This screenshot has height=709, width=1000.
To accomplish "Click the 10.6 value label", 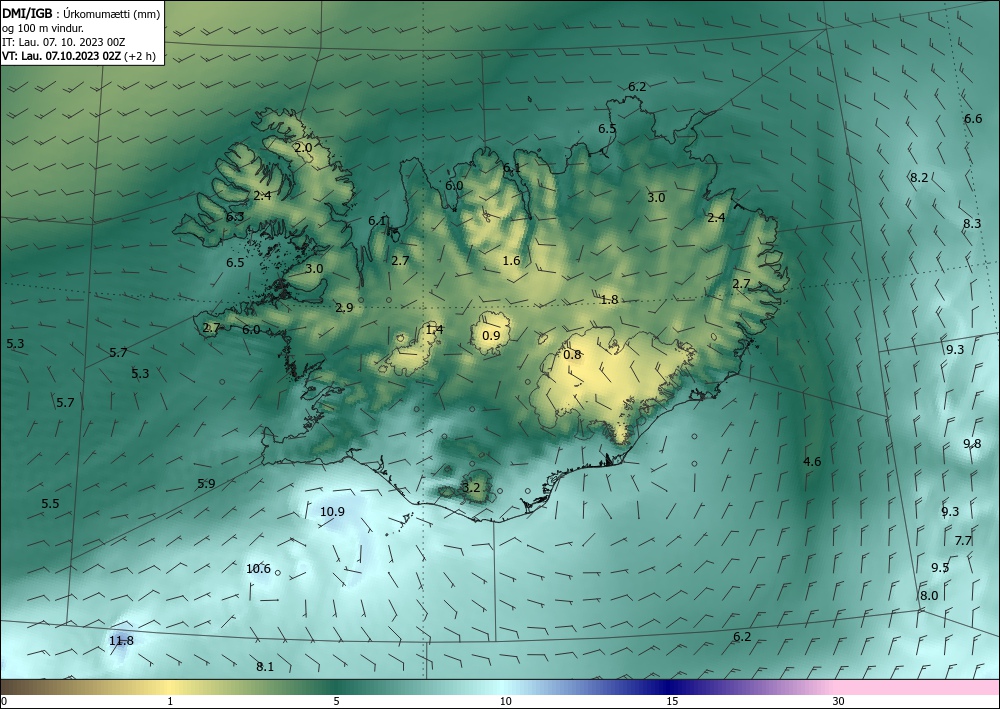I will coord(258,569).
